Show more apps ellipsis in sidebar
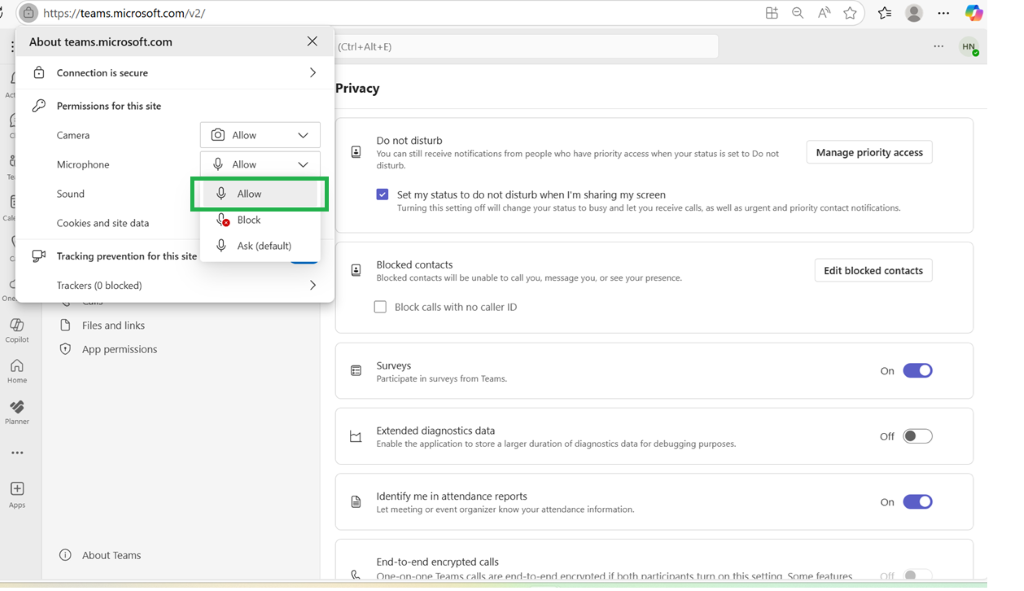This screenshot has height=591, width=1024. pyautogui.click(x=17, y=453)
